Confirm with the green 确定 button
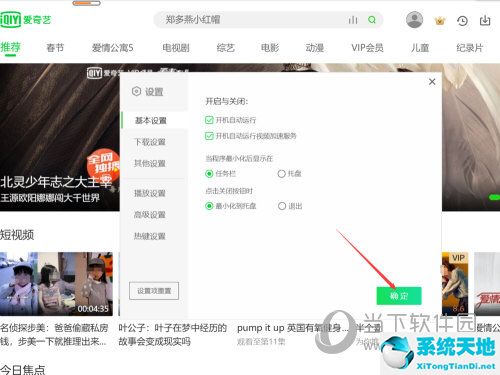The height and width of the screenshot is (375, 500). (x=399, y=296)
